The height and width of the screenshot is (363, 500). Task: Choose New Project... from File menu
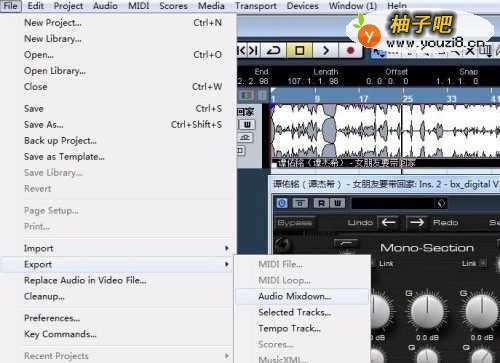coord(118,23)
